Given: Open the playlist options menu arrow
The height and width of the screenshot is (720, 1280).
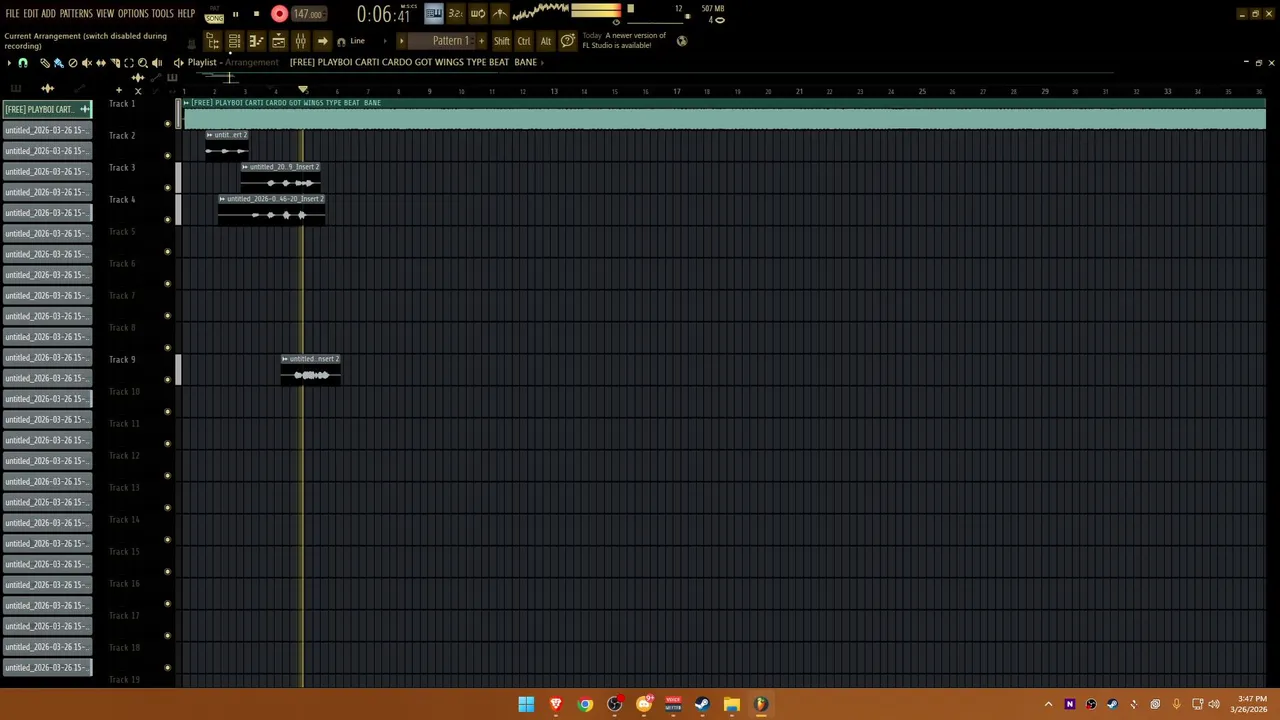Looking at the screenshot, I should [9, 63].
